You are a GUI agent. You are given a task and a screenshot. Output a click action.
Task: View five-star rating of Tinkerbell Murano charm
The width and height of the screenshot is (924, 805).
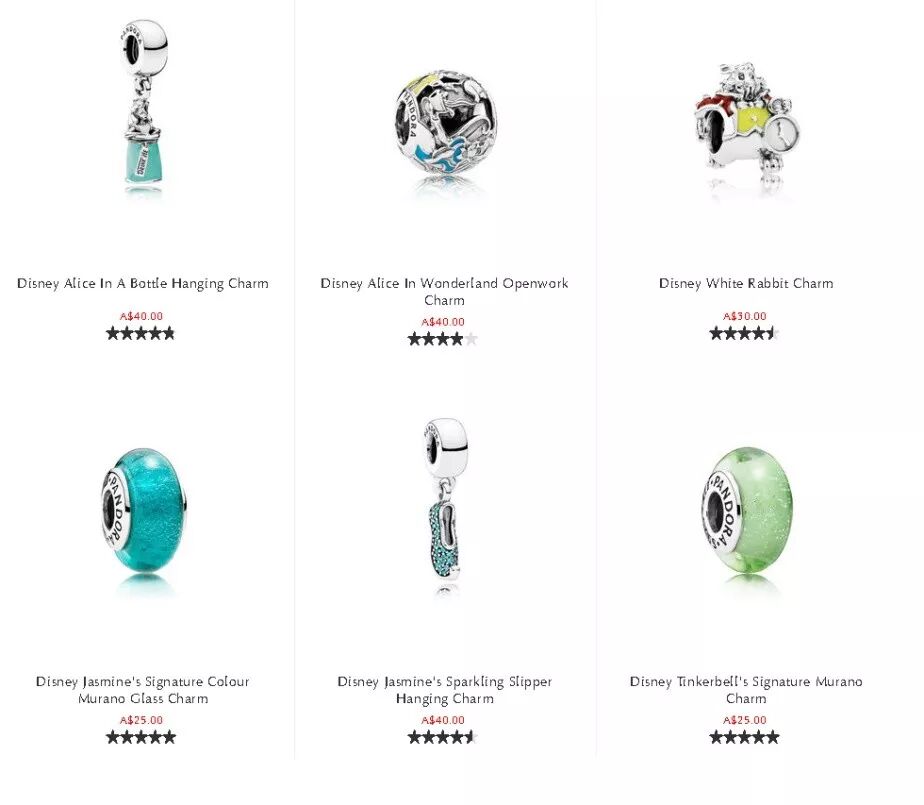[744, 737]
